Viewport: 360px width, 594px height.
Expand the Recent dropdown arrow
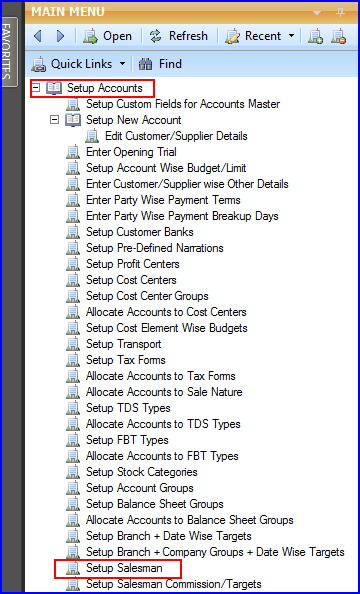(x=291, y=36)
